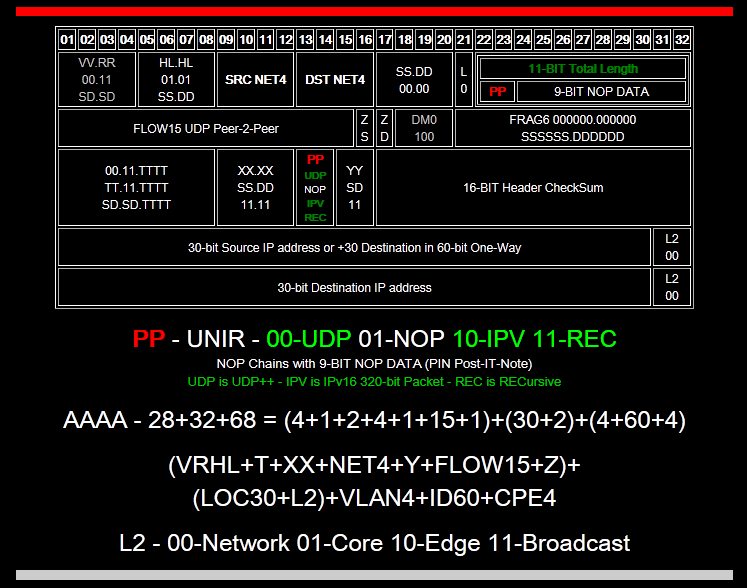Click the L 0 cell
Image resolution: width=747 pixels, height=588 pixels.
pyautogui.click(x=464, y=80)
